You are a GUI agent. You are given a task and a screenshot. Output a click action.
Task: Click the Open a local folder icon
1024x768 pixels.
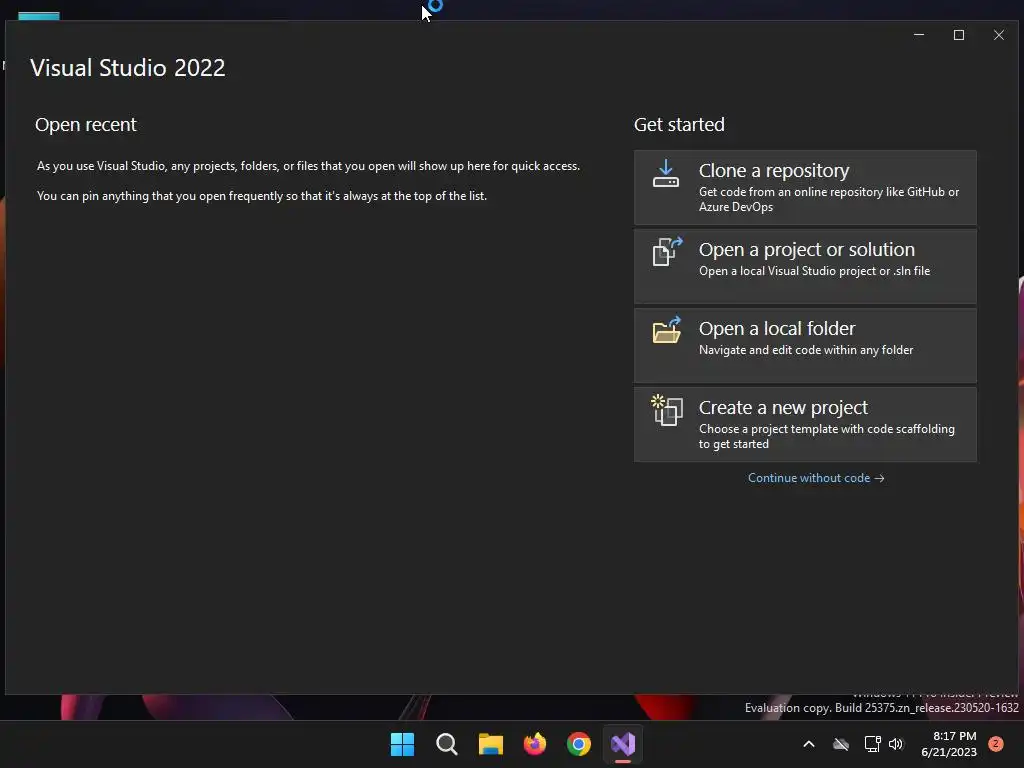point(667,330)
